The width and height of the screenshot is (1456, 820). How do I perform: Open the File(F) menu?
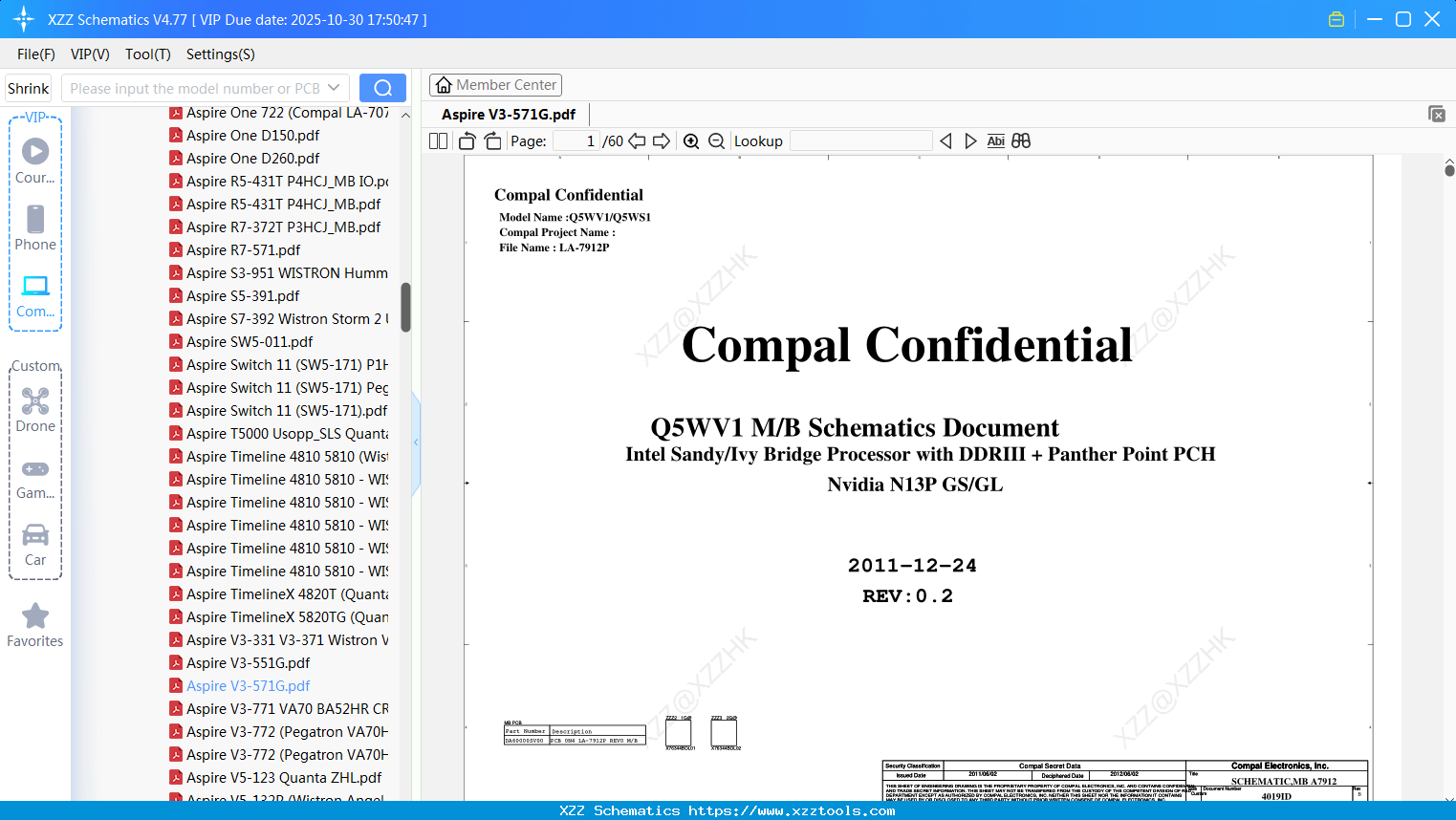coord(36,54)
